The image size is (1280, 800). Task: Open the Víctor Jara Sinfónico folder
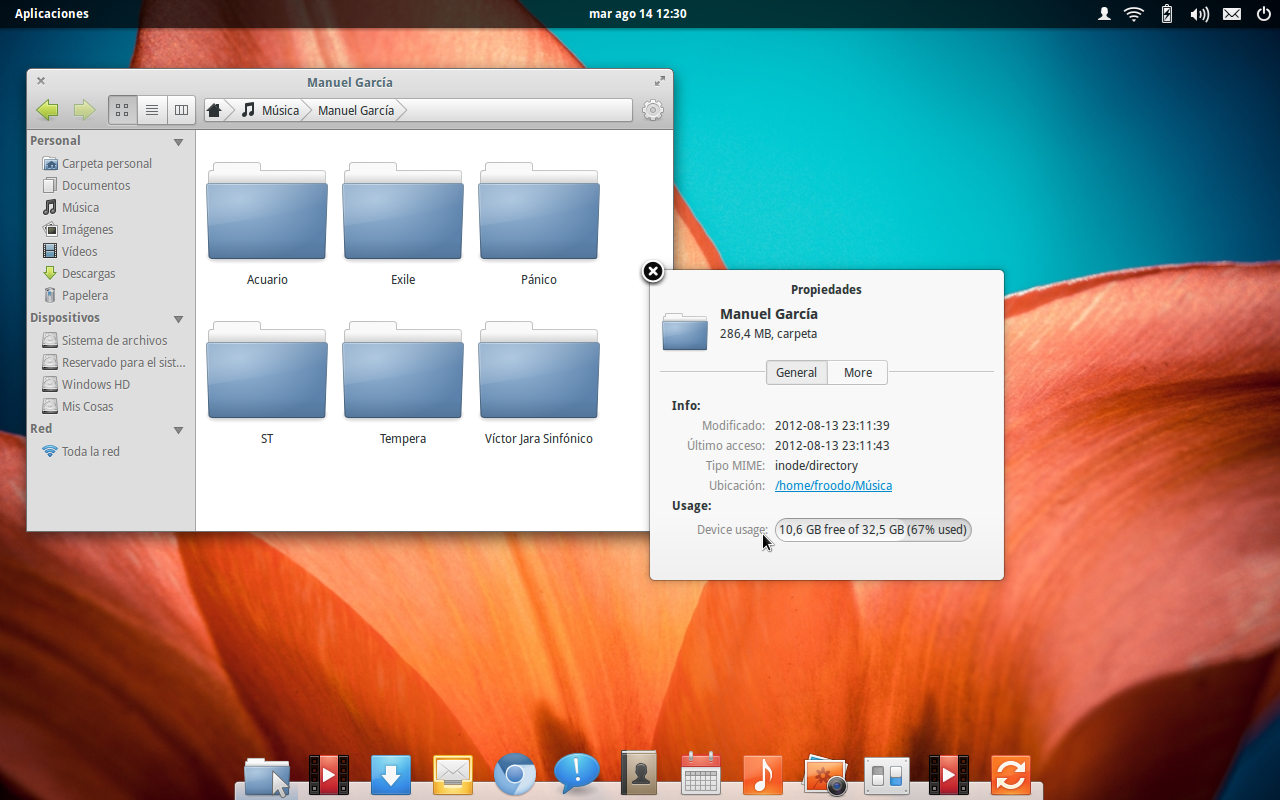[x=538, y=370]
